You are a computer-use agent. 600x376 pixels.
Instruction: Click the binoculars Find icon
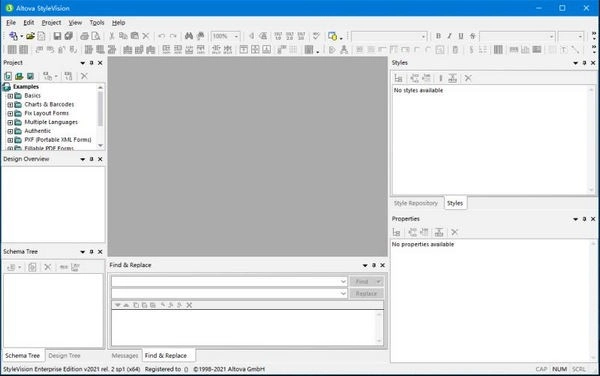[189, 36]
